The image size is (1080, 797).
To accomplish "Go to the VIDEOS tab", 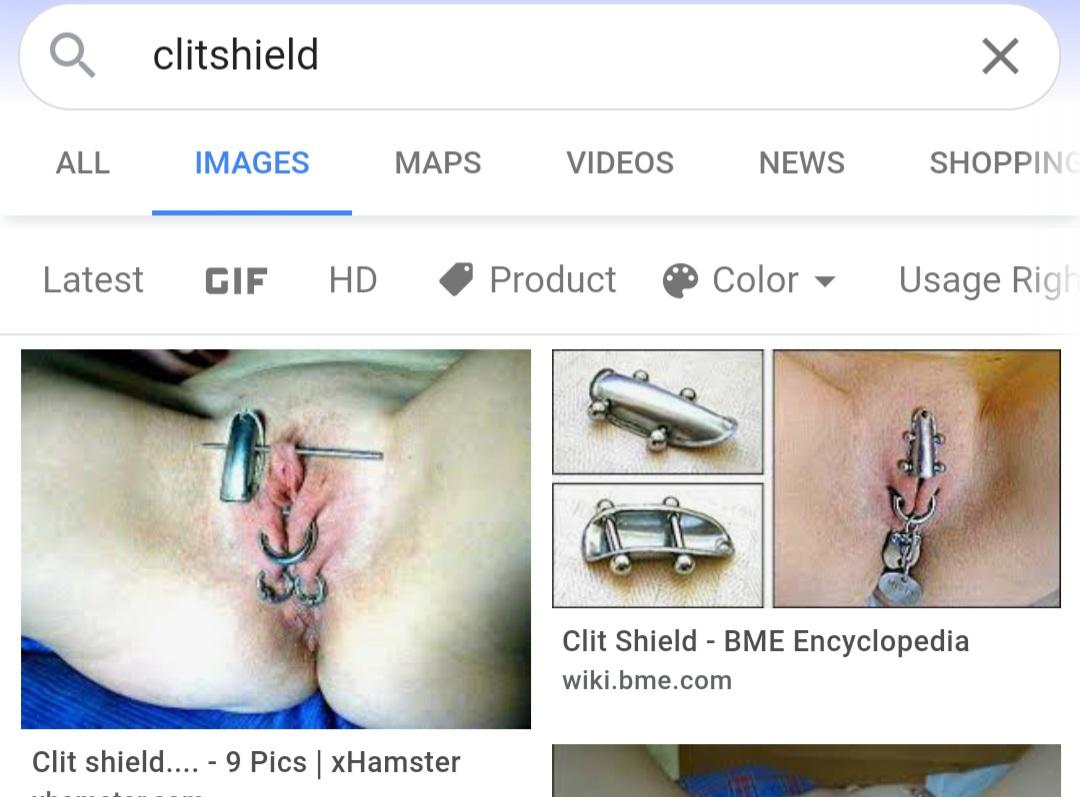I will tap(620, 163).
